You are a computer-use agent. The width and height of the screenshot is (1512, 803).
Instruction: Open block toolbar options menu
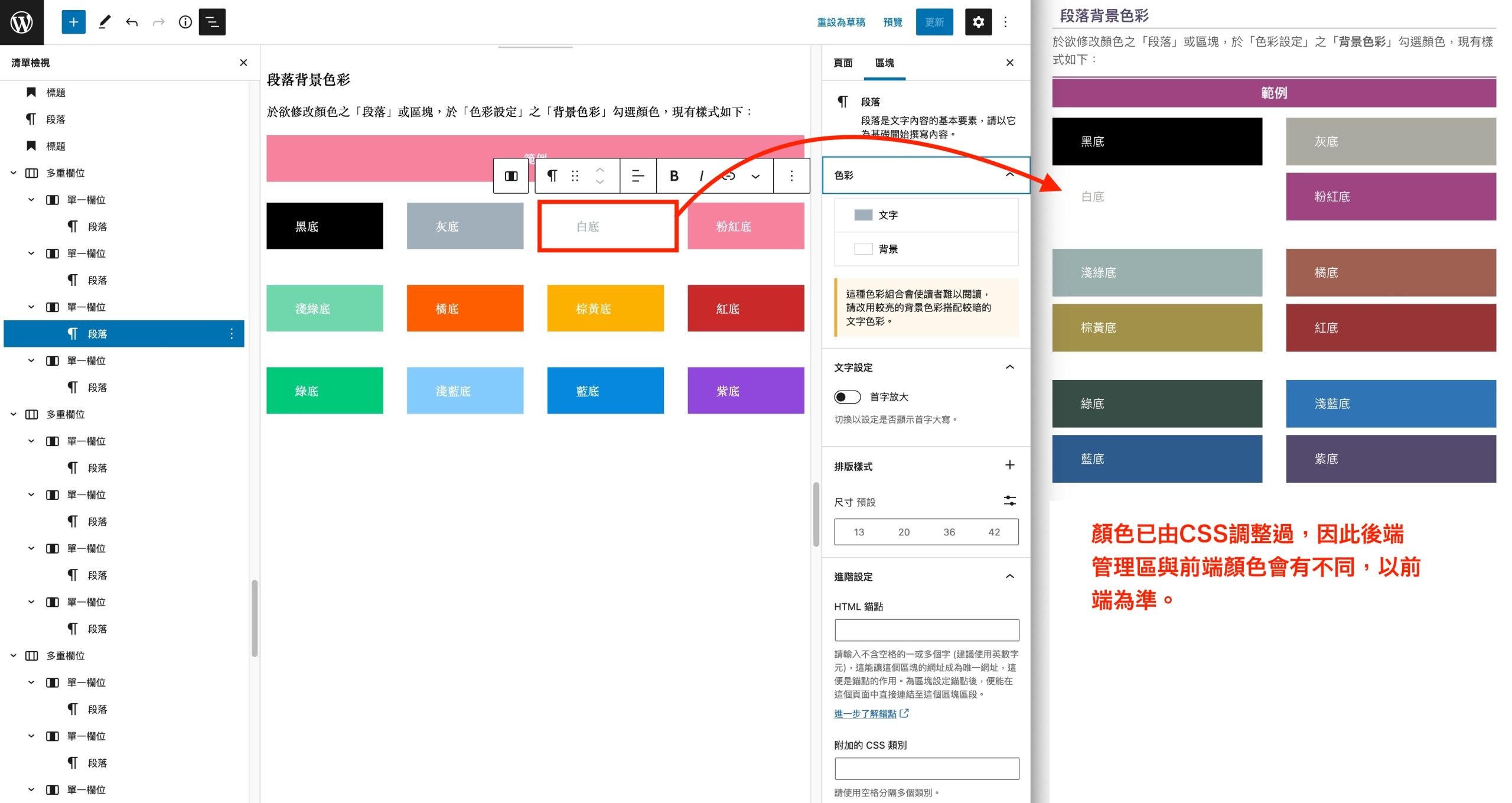[791, 176]
